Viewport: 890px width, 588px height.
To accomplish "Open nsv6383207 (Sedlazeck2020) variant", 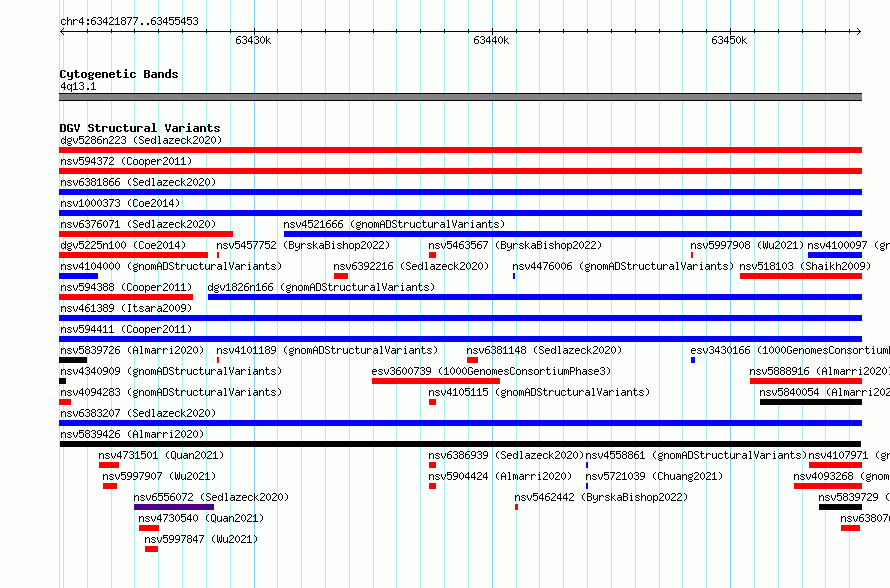I will 138,413.
